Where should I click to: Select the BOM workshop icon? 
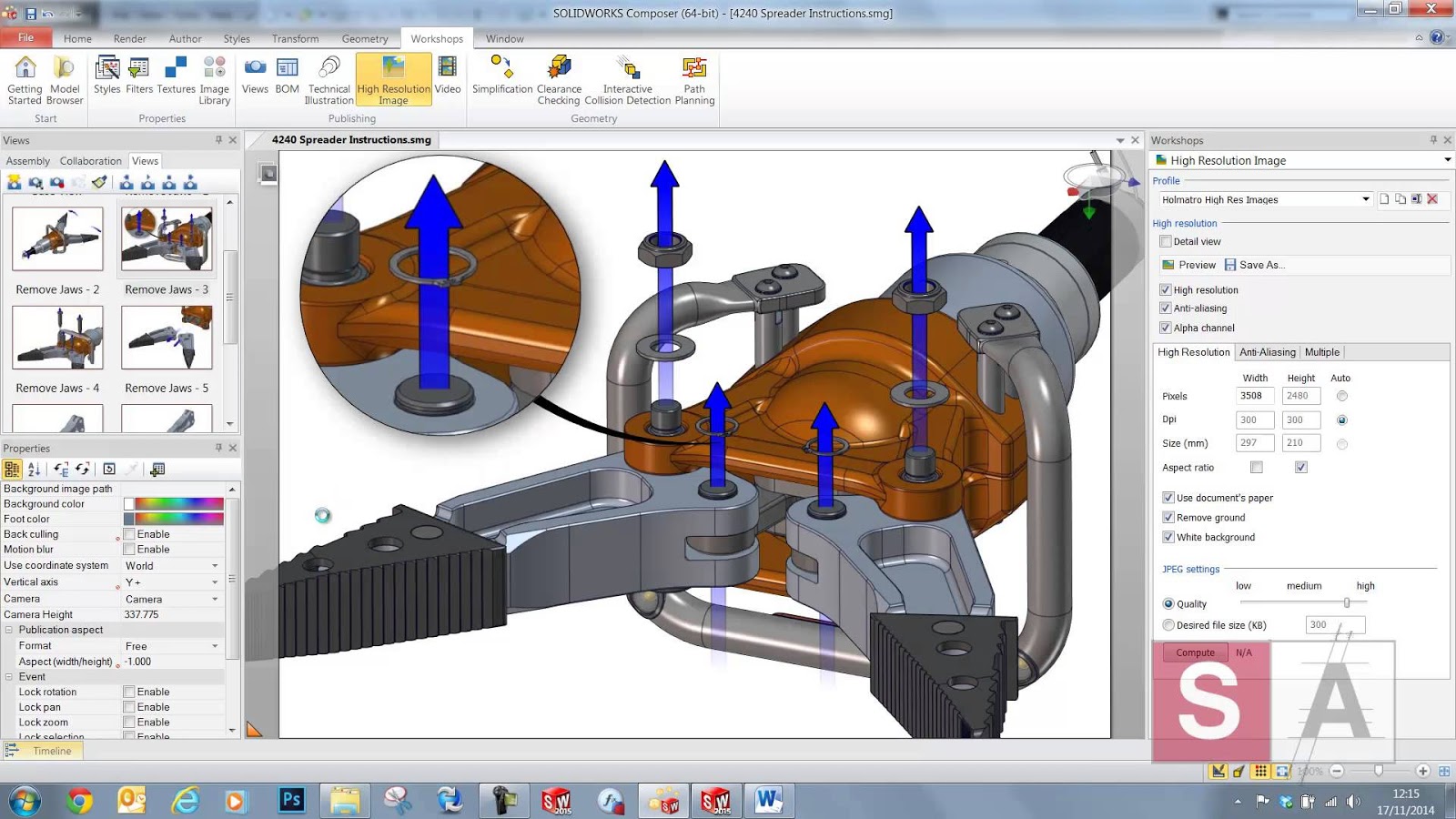pos(287,77)
